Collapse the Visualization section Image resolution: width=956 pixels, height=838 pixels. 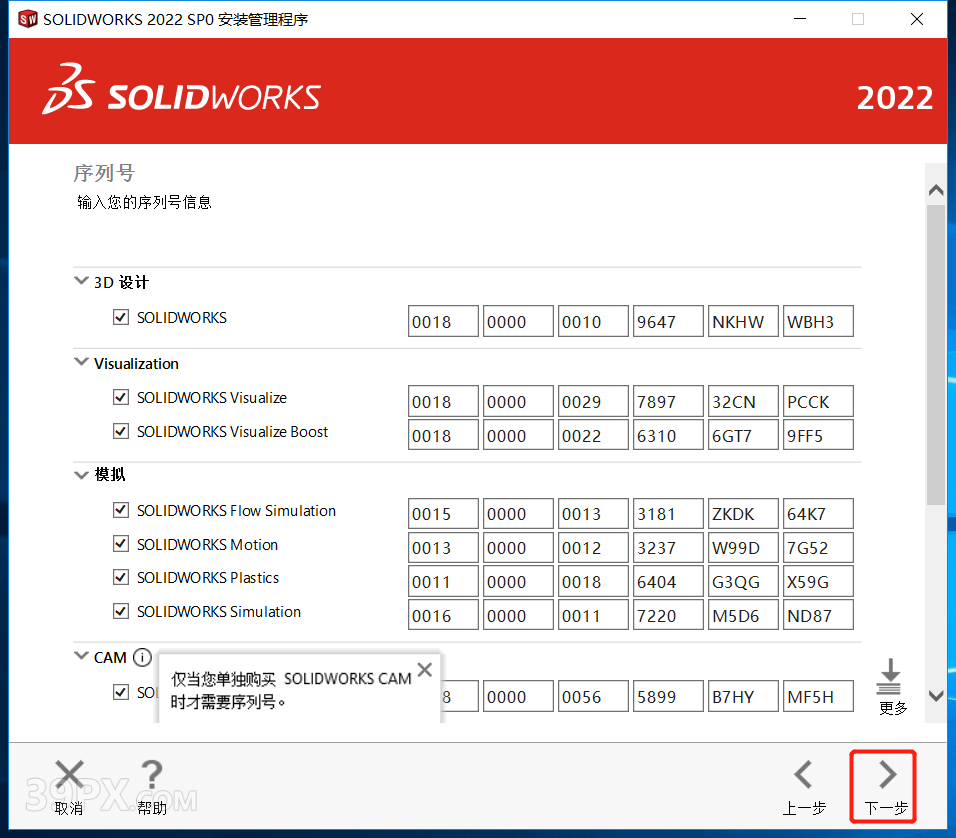82,363
